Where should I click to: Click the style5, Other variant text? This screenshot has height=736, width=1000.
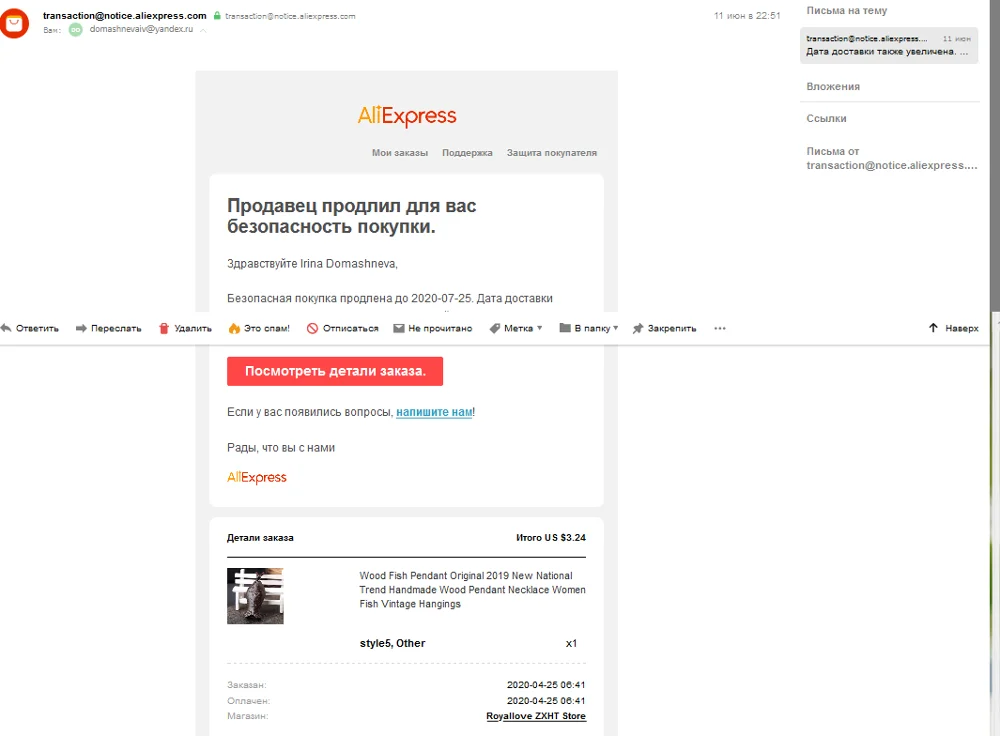(x=392, y=643)
